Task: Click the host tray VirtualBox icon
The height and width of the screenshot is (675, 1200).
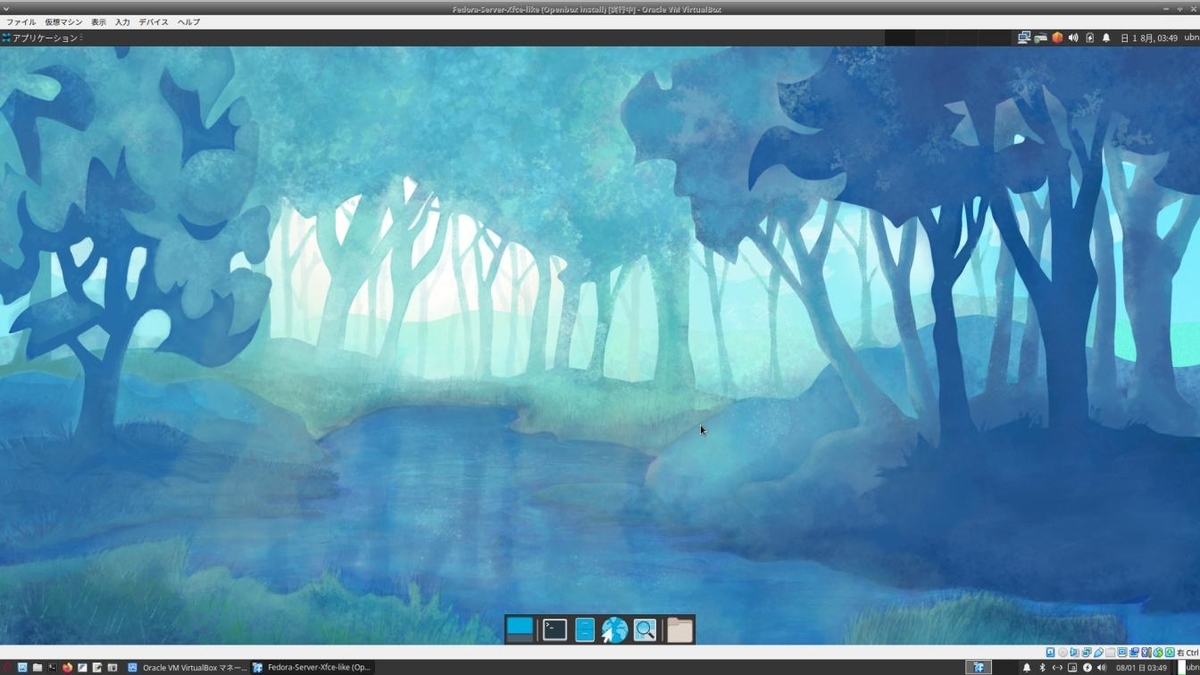Action: pos(978,667)
